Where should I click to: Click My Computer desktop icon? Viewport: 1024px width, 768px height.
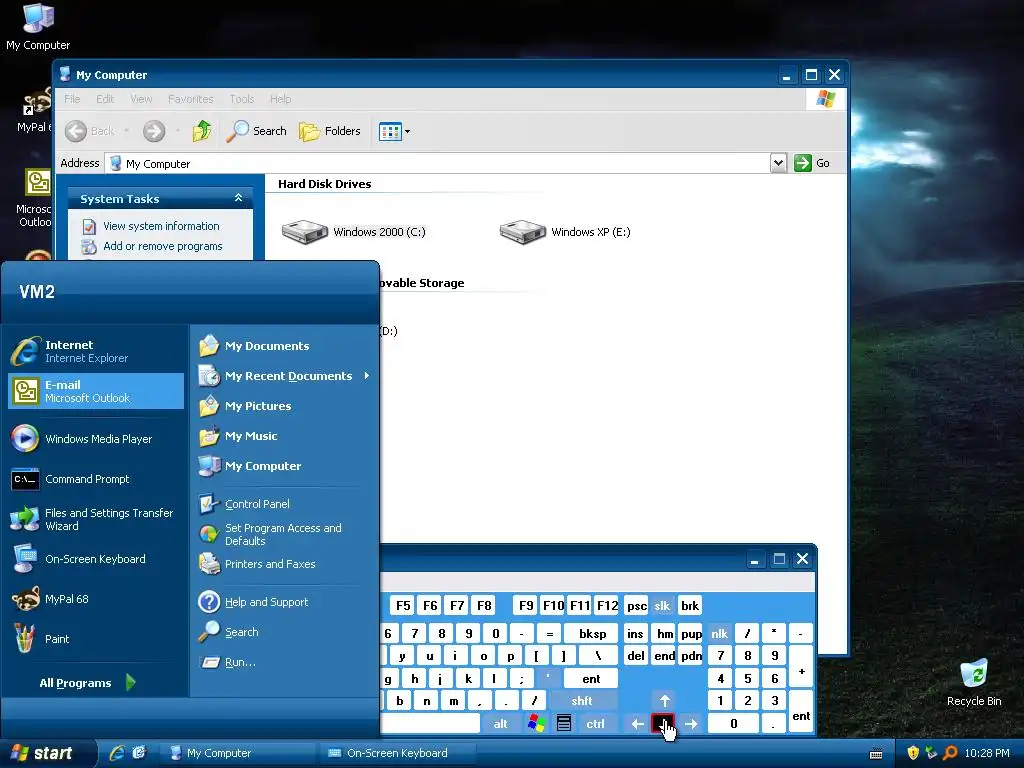click(38, 27)
